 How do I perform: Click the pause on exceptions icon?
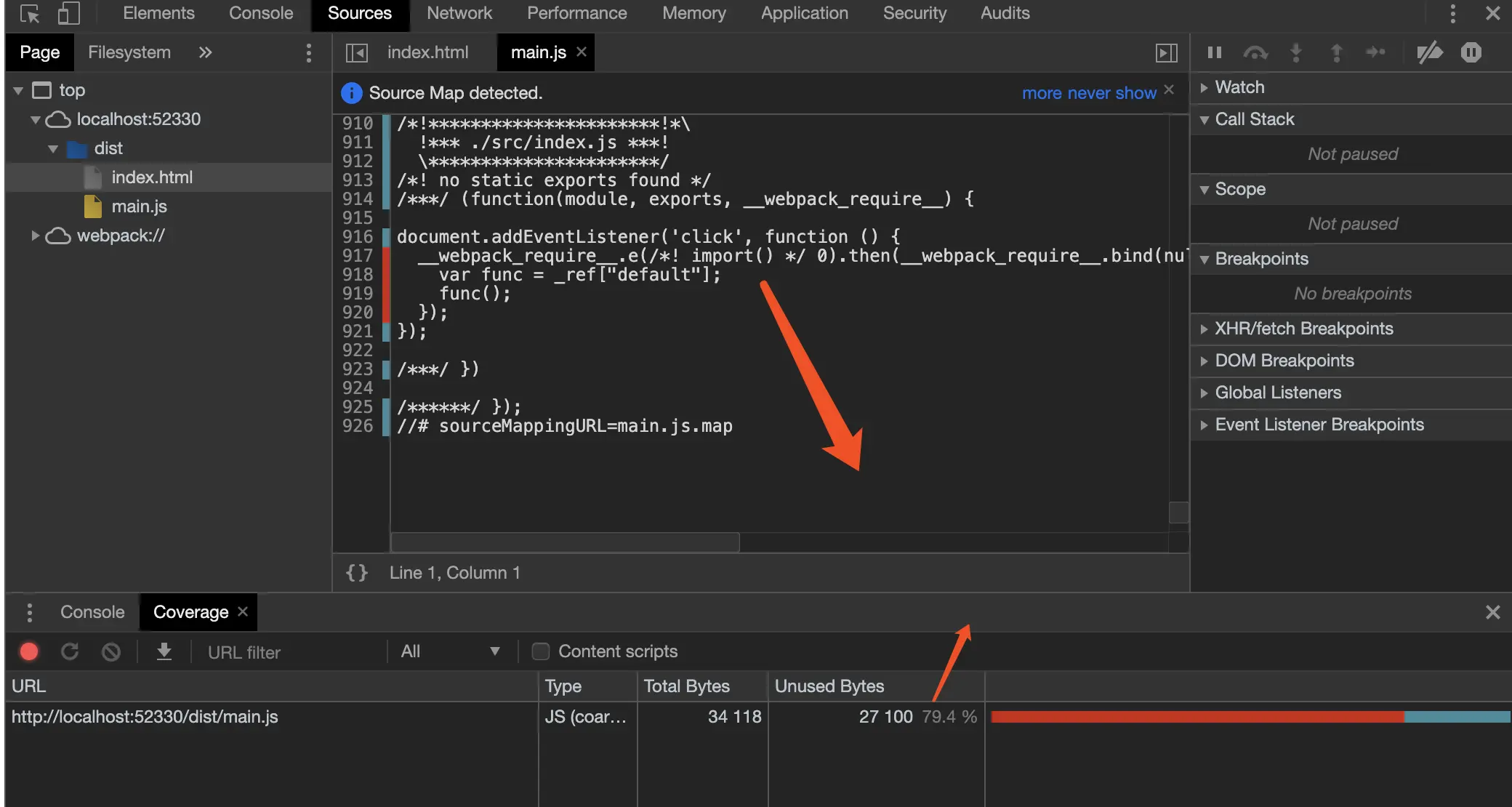tap(1471, 52)
